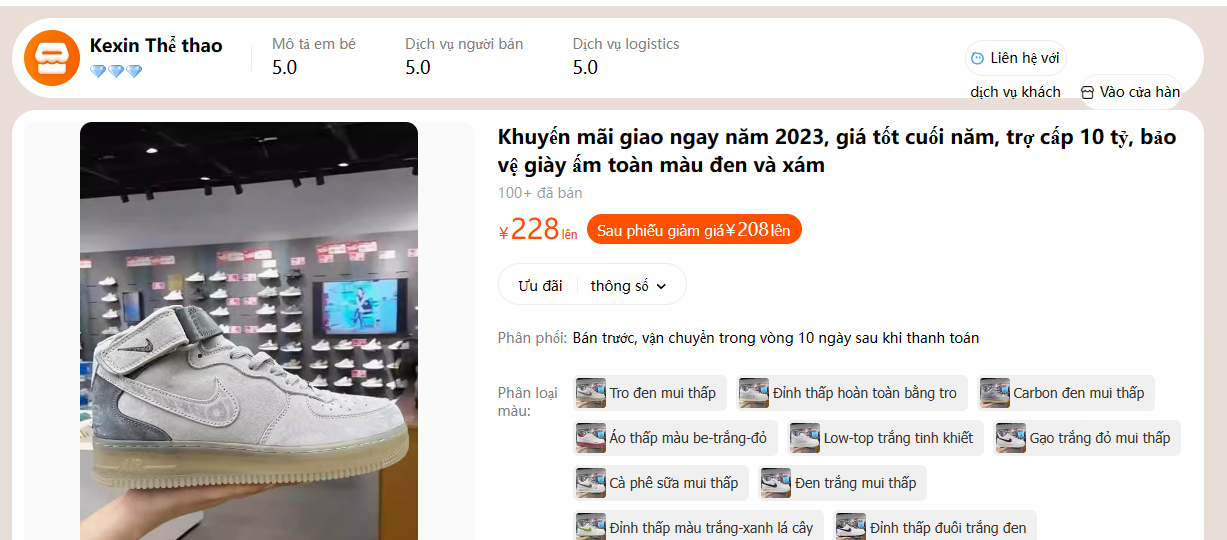Select color Low-top trắng tinh khiết
Screen dimensions: 1227x540
pos(886,438)
